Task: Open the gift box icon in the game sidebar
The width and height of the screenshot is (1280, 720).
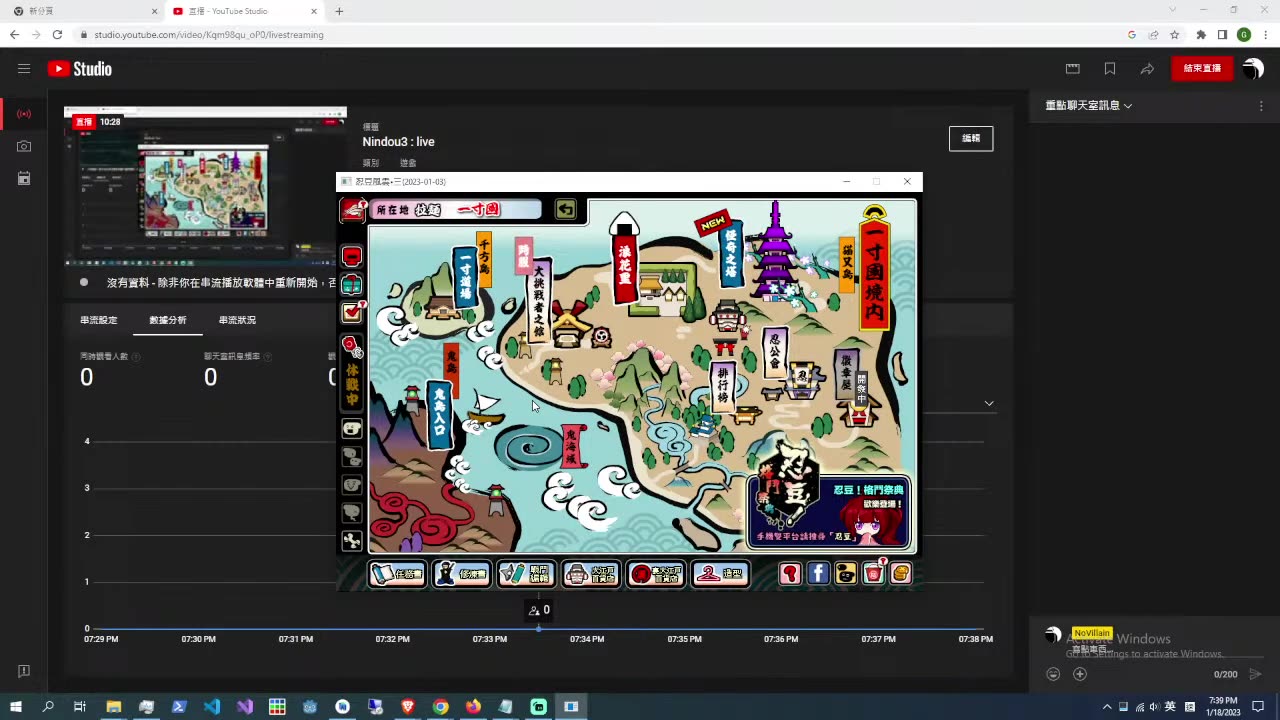Action: click(x=352, y=285)
